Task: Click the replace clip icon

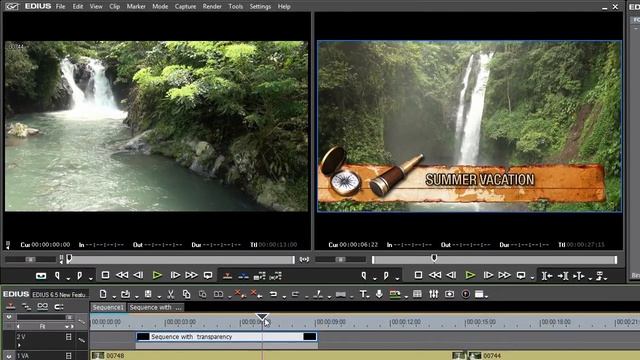Action: point(218,294)
